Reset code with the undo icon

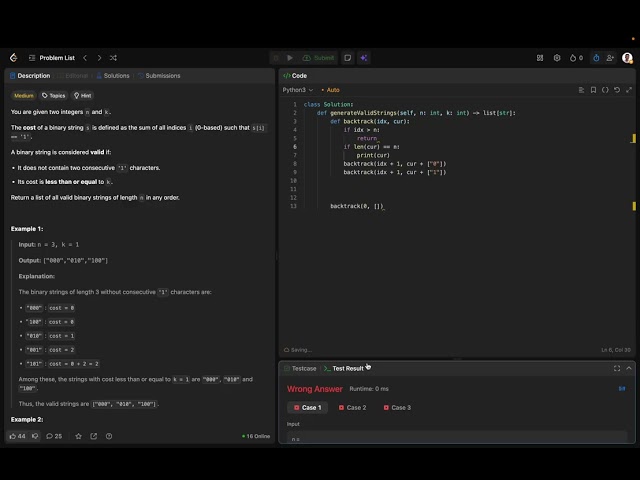[617, 90]
